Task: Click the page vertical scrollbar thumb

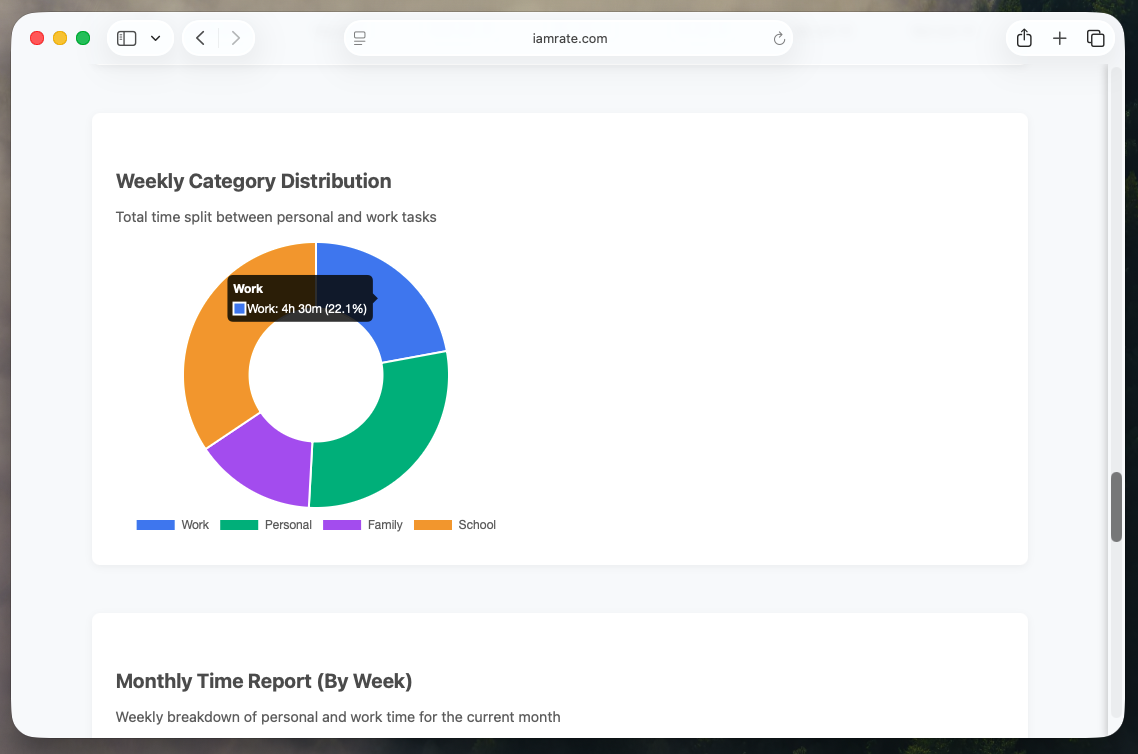Action: (x=1116, y=507)
